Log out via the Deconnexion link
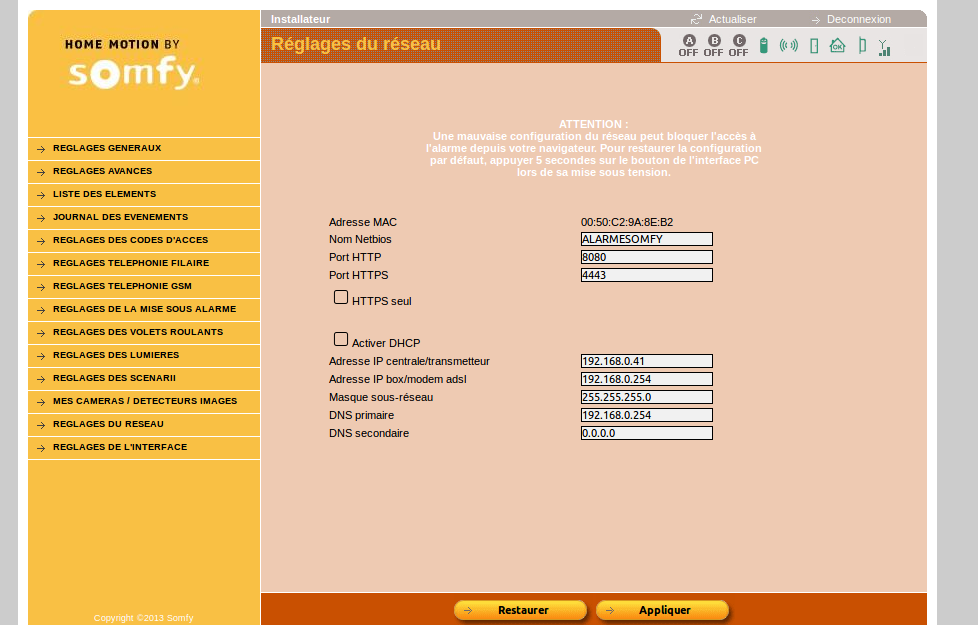The height and width of the screenshot is (625, 978). coord(858,19)
